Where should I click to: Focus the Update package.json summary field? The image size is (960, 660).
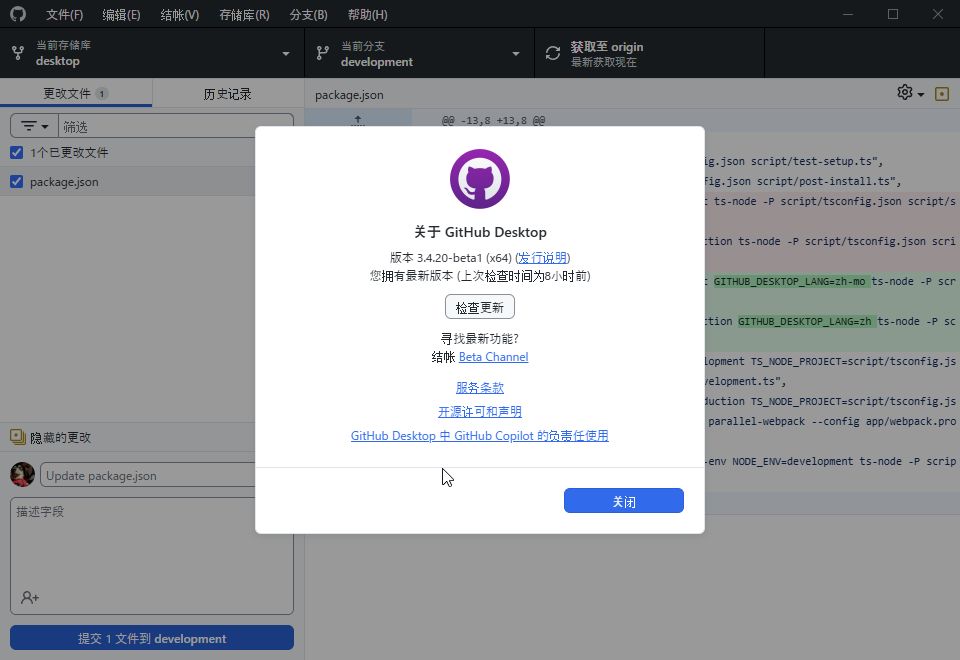point(167,475)
